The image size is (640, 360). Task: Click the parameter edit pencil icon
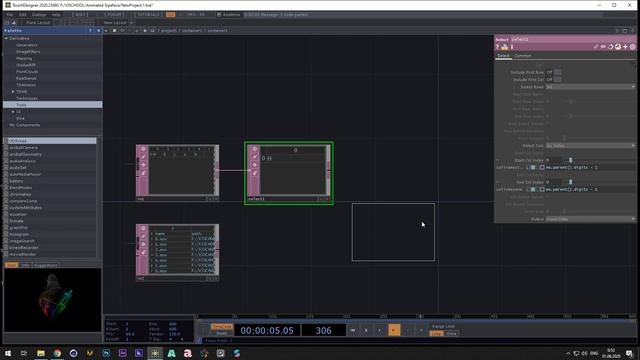596,47
